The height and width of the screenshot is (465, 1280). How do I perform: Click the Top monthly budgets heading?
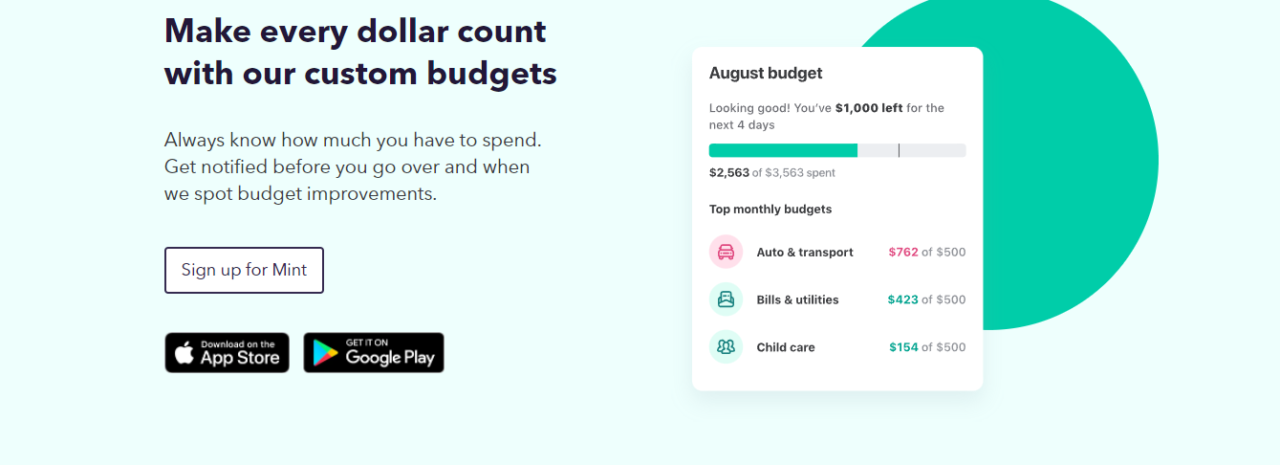pos(770,209)
